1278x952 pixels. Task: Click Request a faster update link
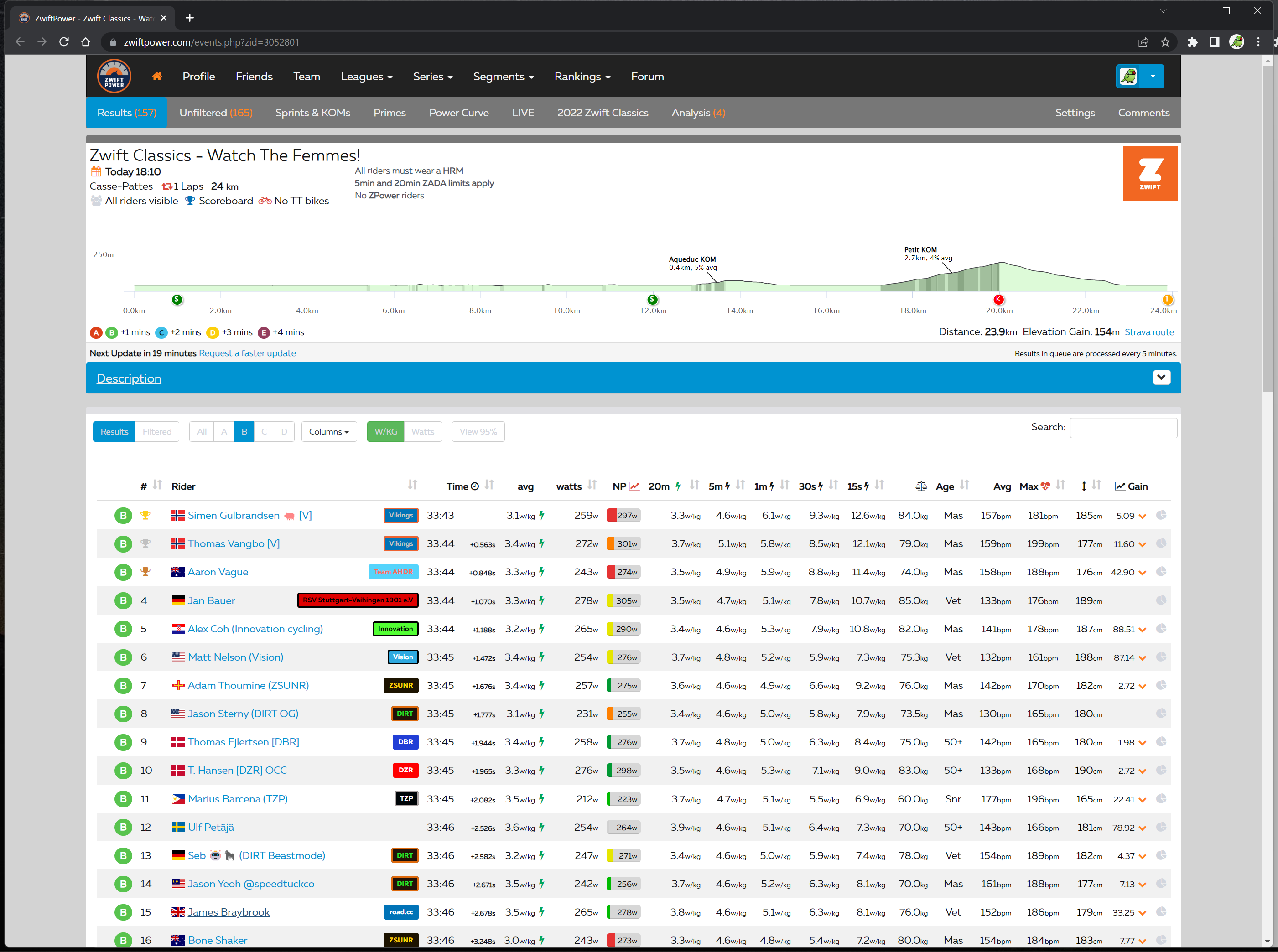[247, 353]
